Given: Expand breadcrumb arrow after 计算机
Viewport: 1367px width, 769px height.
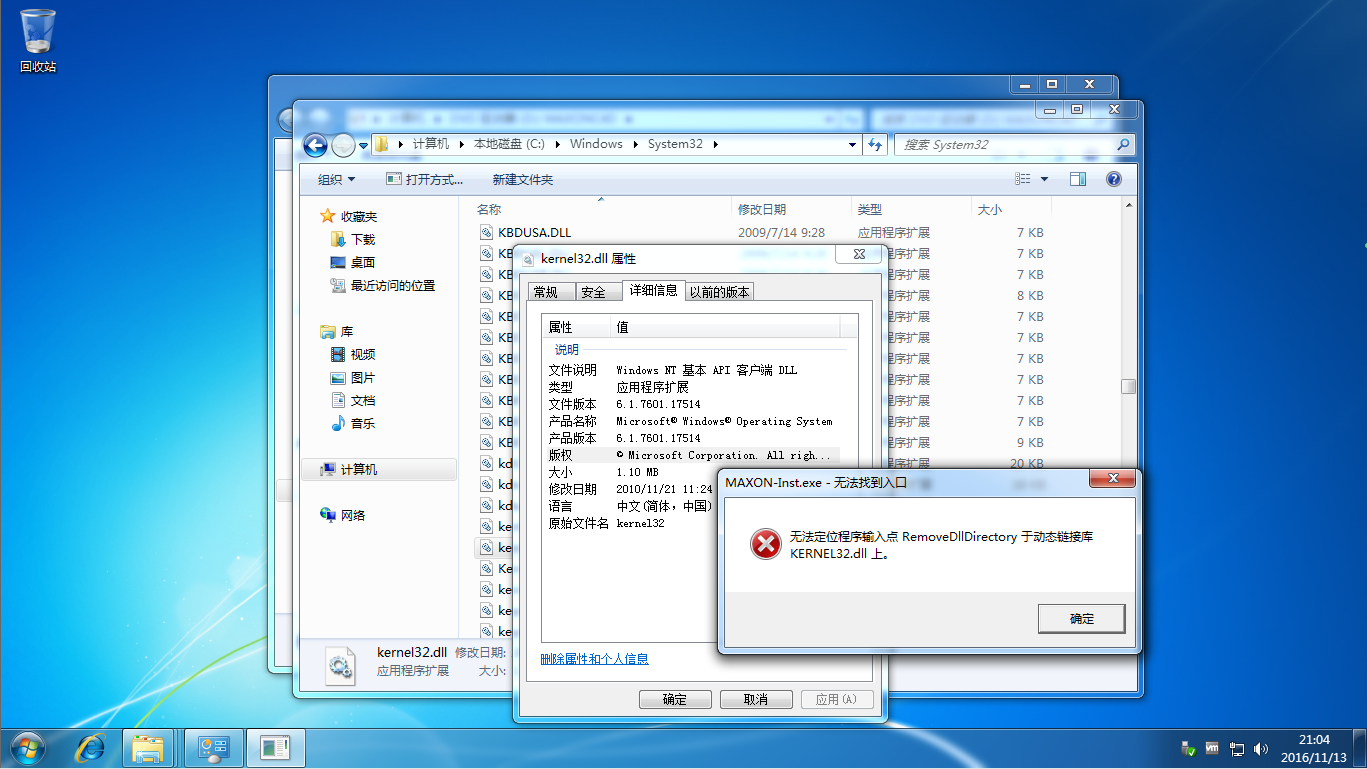Looking at the screenshot, I should click(463, 144).
